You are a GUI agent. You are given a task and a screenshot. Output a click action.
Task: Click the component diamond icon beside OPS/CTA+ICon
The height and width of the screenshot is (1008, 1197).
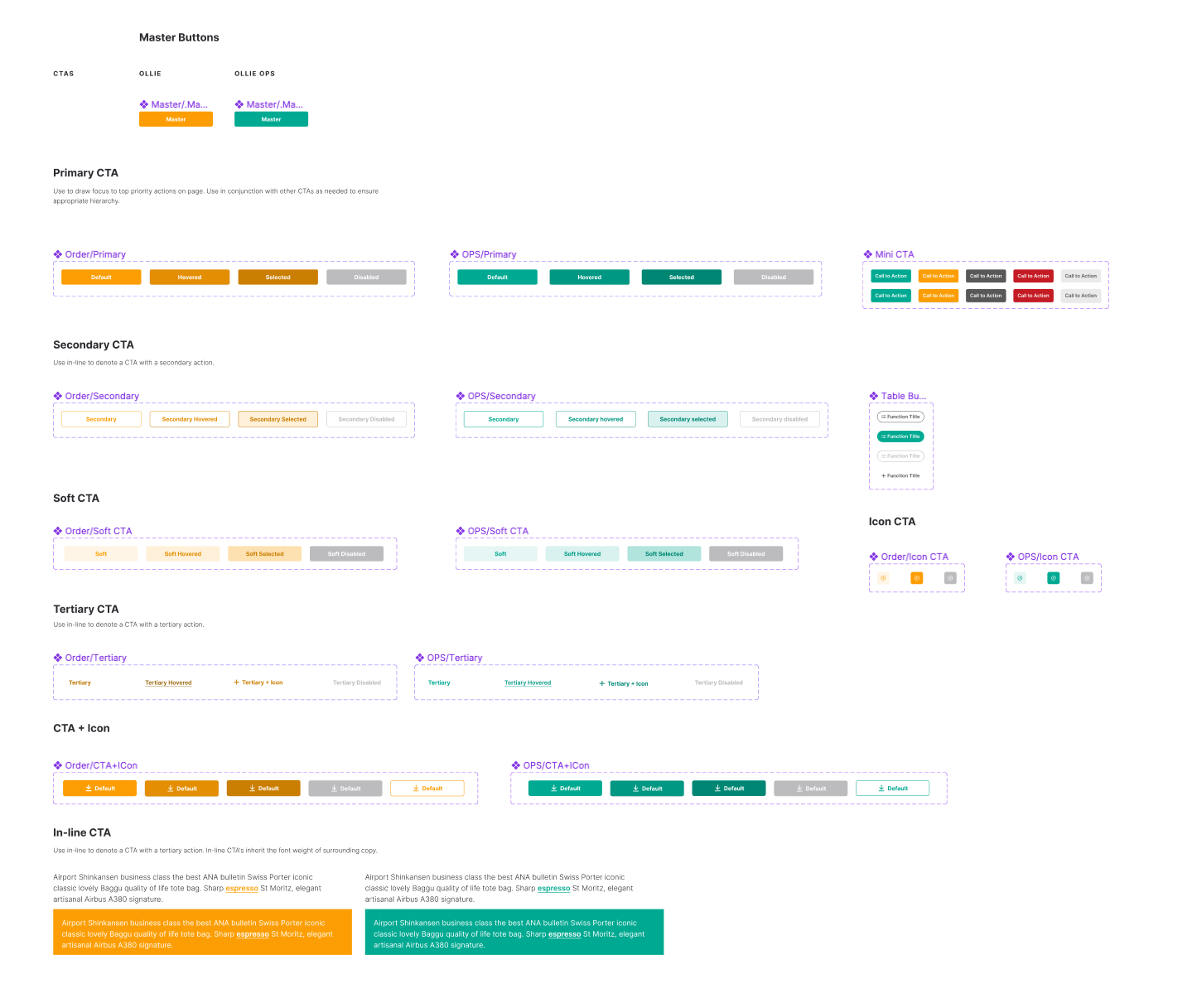516,765
